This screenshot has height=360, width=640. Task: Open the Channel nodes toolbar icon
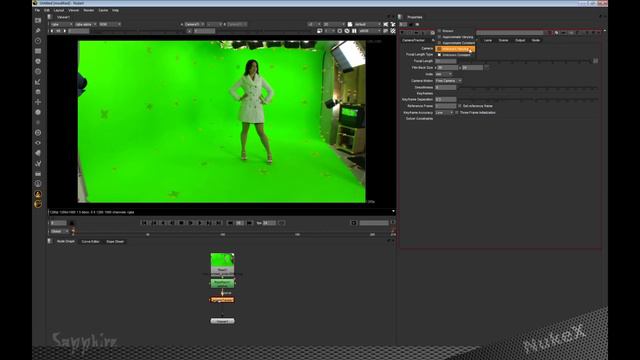[x=38, y=51]
